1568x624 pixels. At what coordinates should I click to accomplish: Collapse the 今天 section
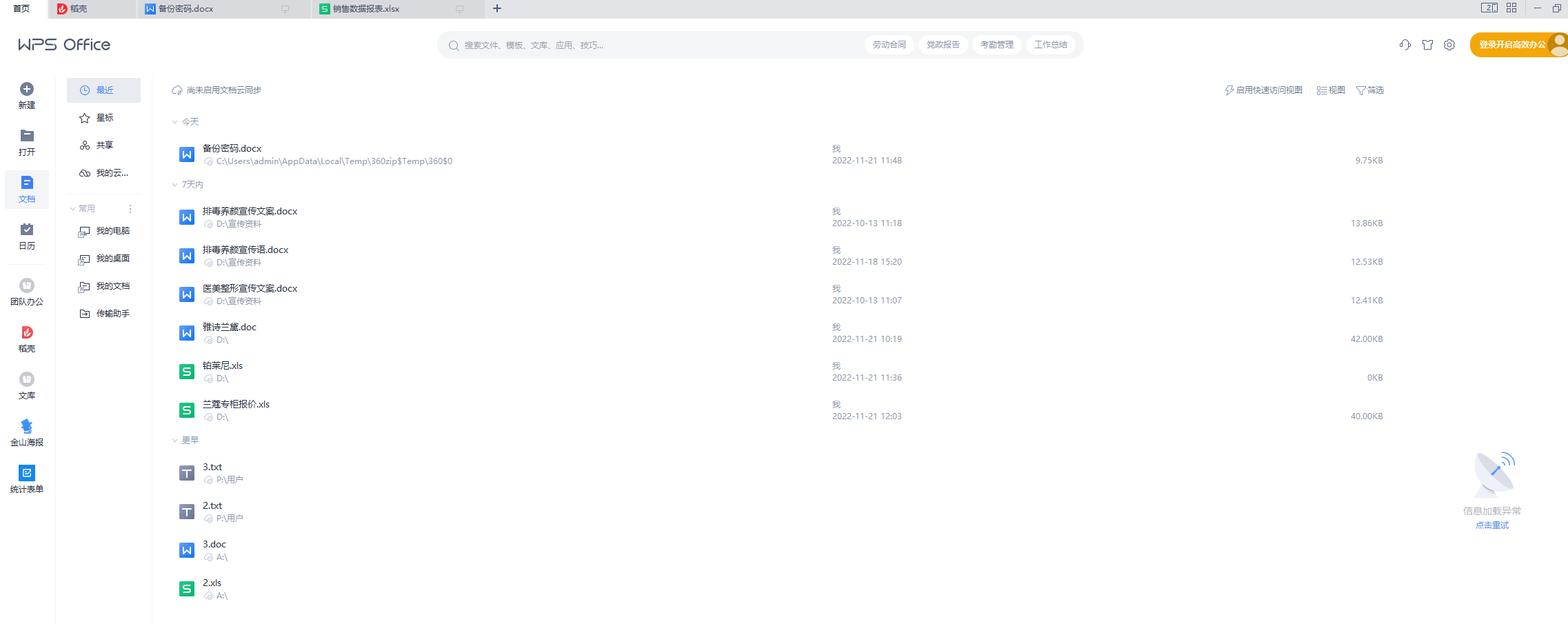[x=175, y=122]
